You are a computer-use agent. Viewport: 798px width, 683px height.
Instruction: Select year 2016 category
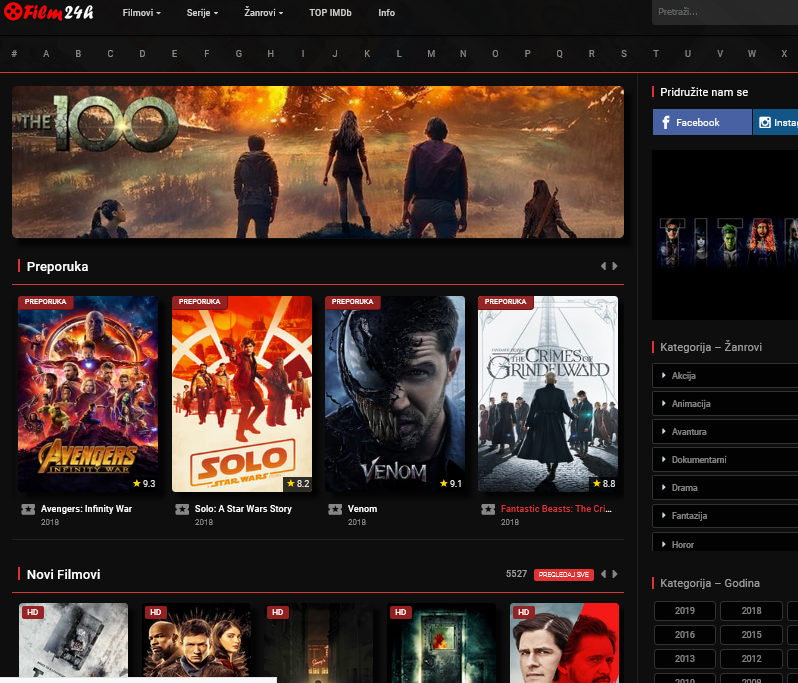pyautogui.click(x=685, y=635)
